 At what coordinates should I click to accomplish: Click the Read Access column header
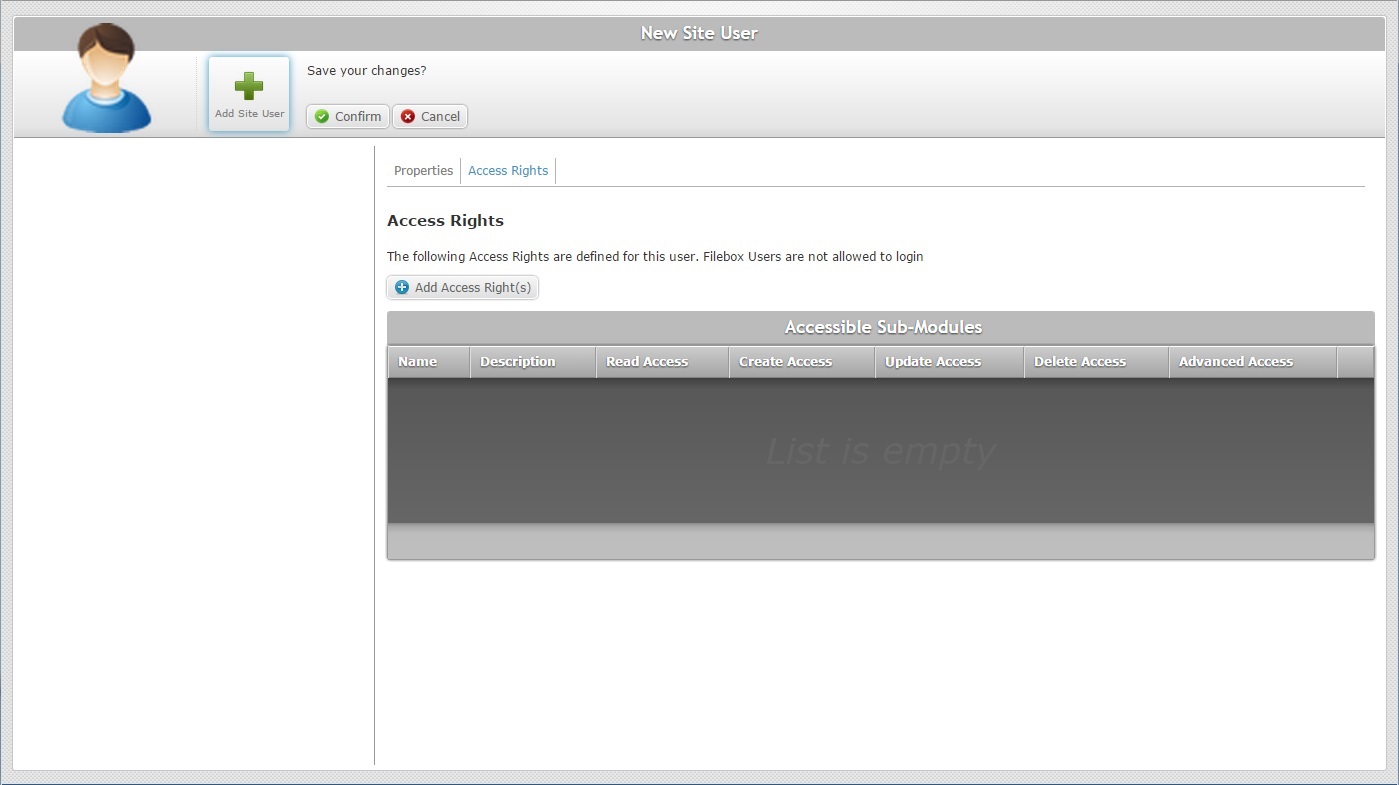[662, 362]
